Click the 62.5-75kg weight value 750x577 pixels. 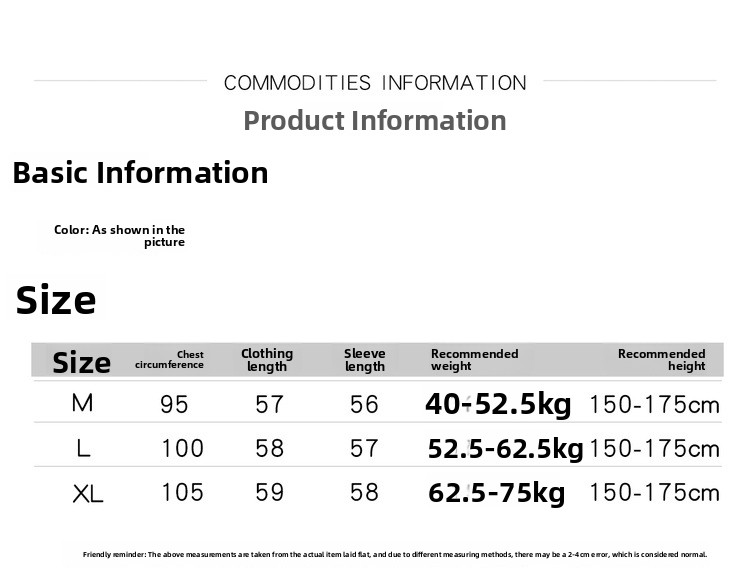pyautogui.click(x=496, y=493)
